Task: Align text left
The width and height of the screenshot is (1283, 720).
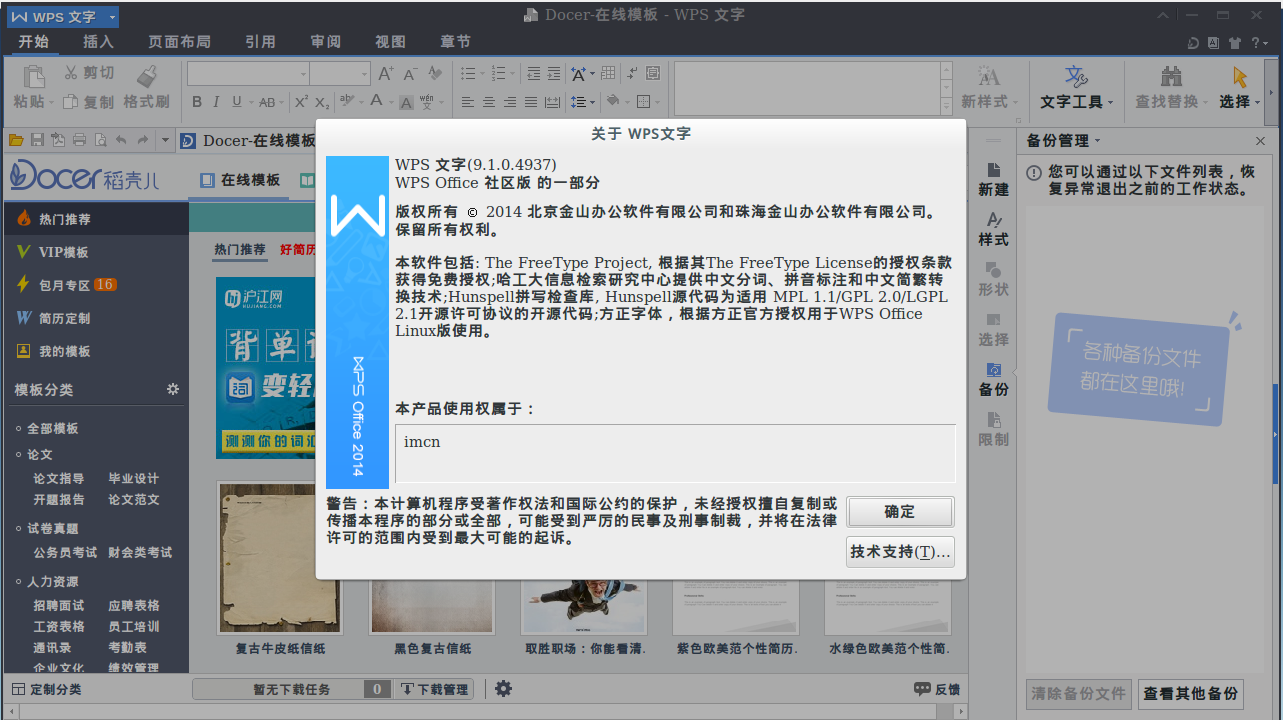Action: (467, 102)
